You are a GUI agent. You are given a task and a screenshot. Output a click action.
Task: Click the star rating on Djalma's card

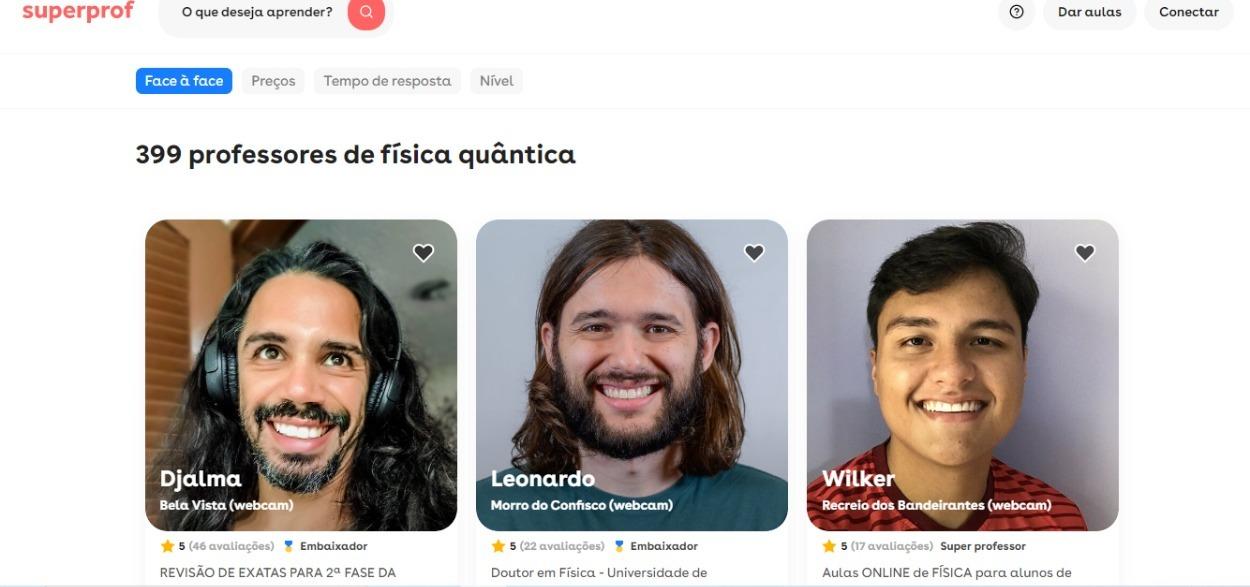point(167,546)
